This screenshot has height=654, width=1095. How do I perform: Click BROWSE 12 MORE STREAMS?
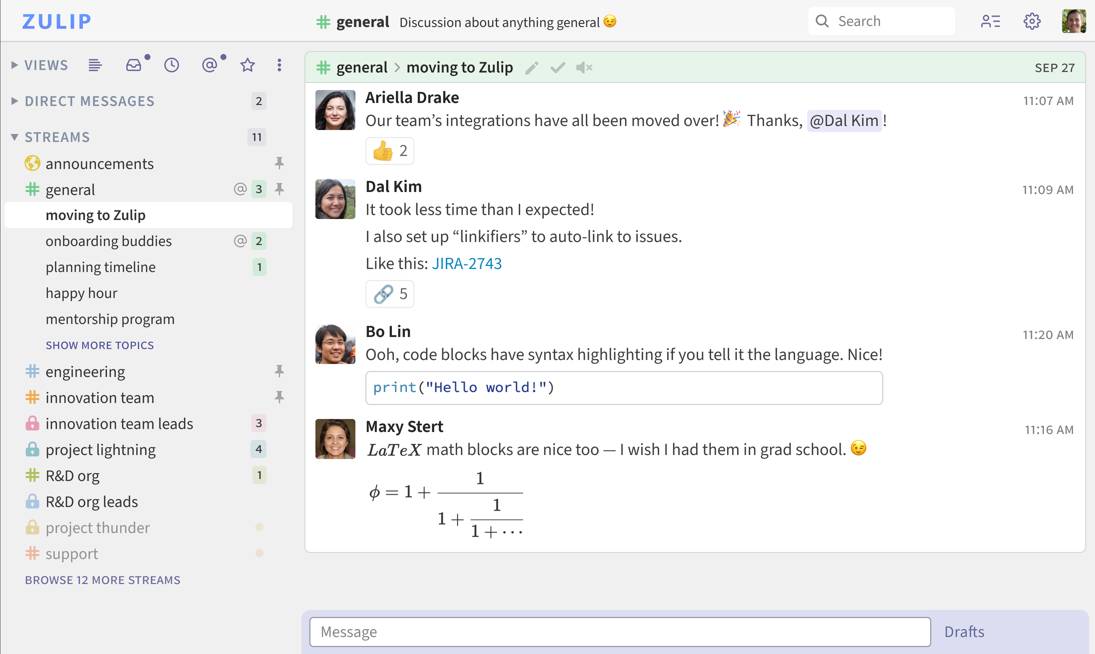102,579
